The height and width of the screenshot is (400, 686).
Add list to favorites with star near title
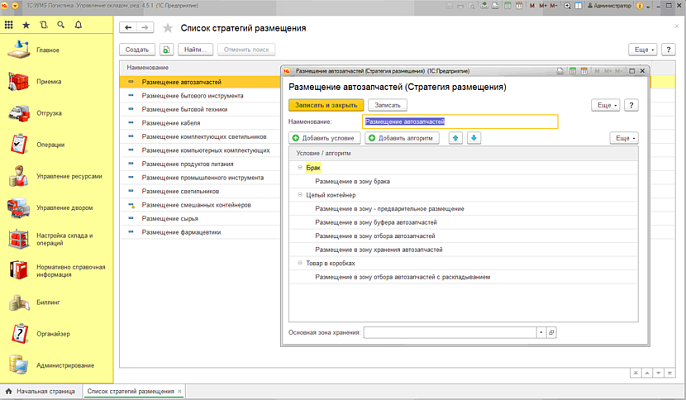167,27
